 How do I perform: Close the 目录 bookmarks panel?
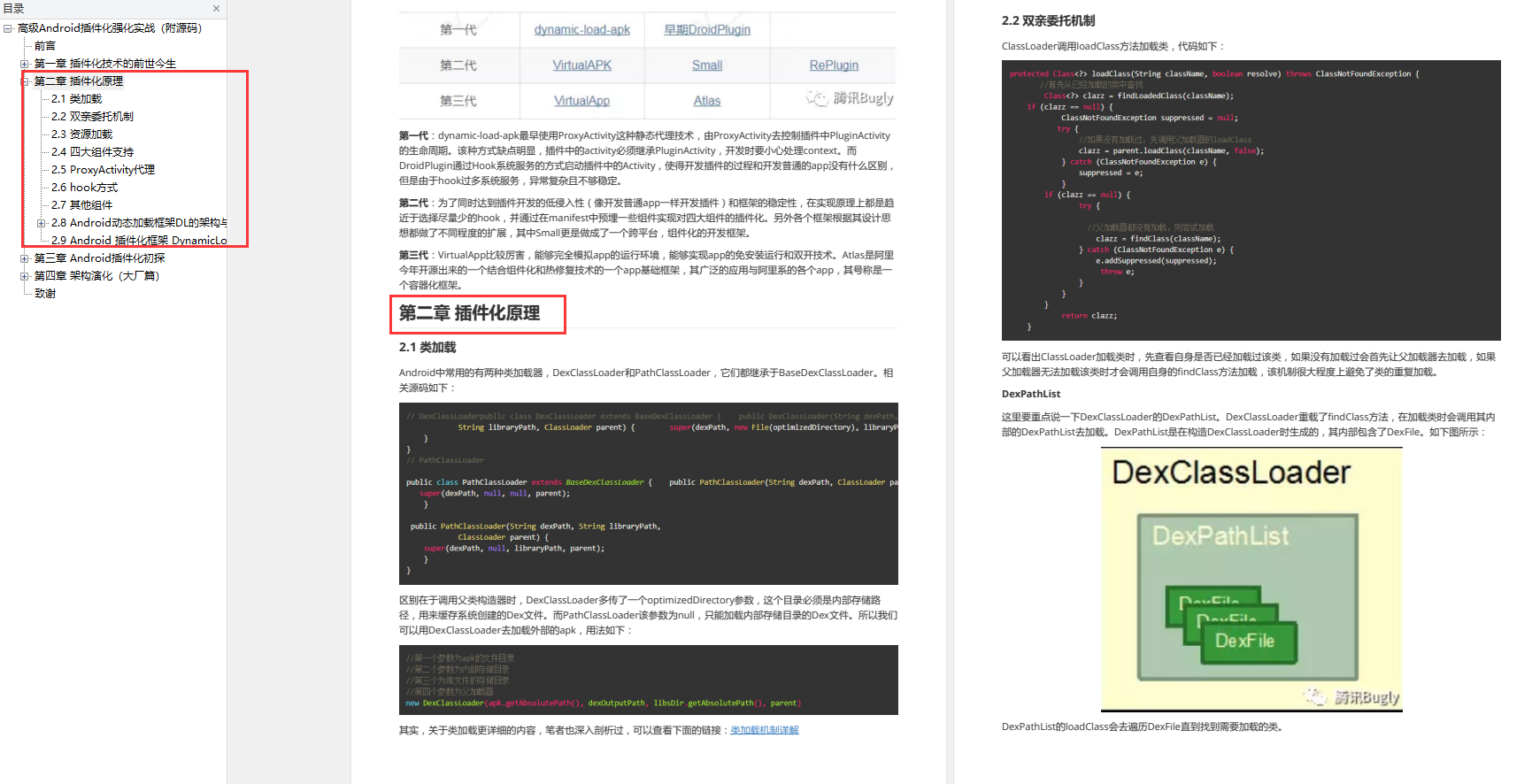pos(216,9)
